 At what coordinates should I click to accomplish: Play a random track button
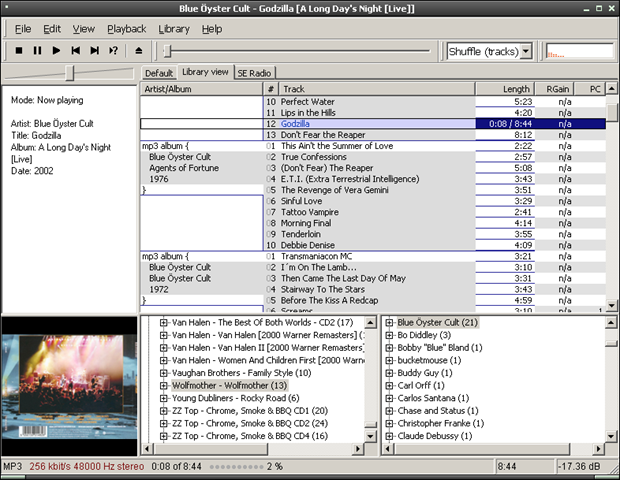(113, 51)
